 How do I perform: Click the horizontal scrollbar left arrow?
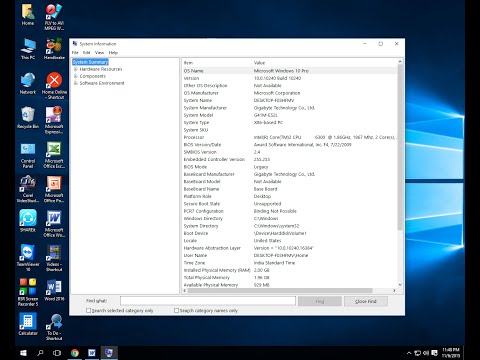coord(184,291)
